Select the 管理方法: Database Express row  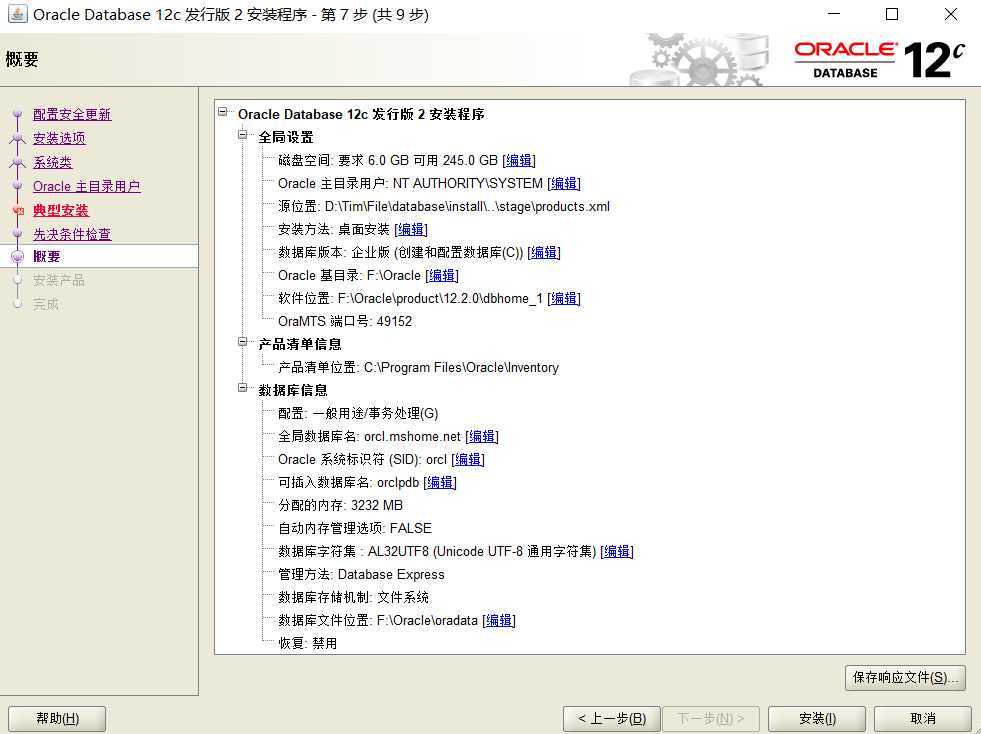(x=361, y=575)
